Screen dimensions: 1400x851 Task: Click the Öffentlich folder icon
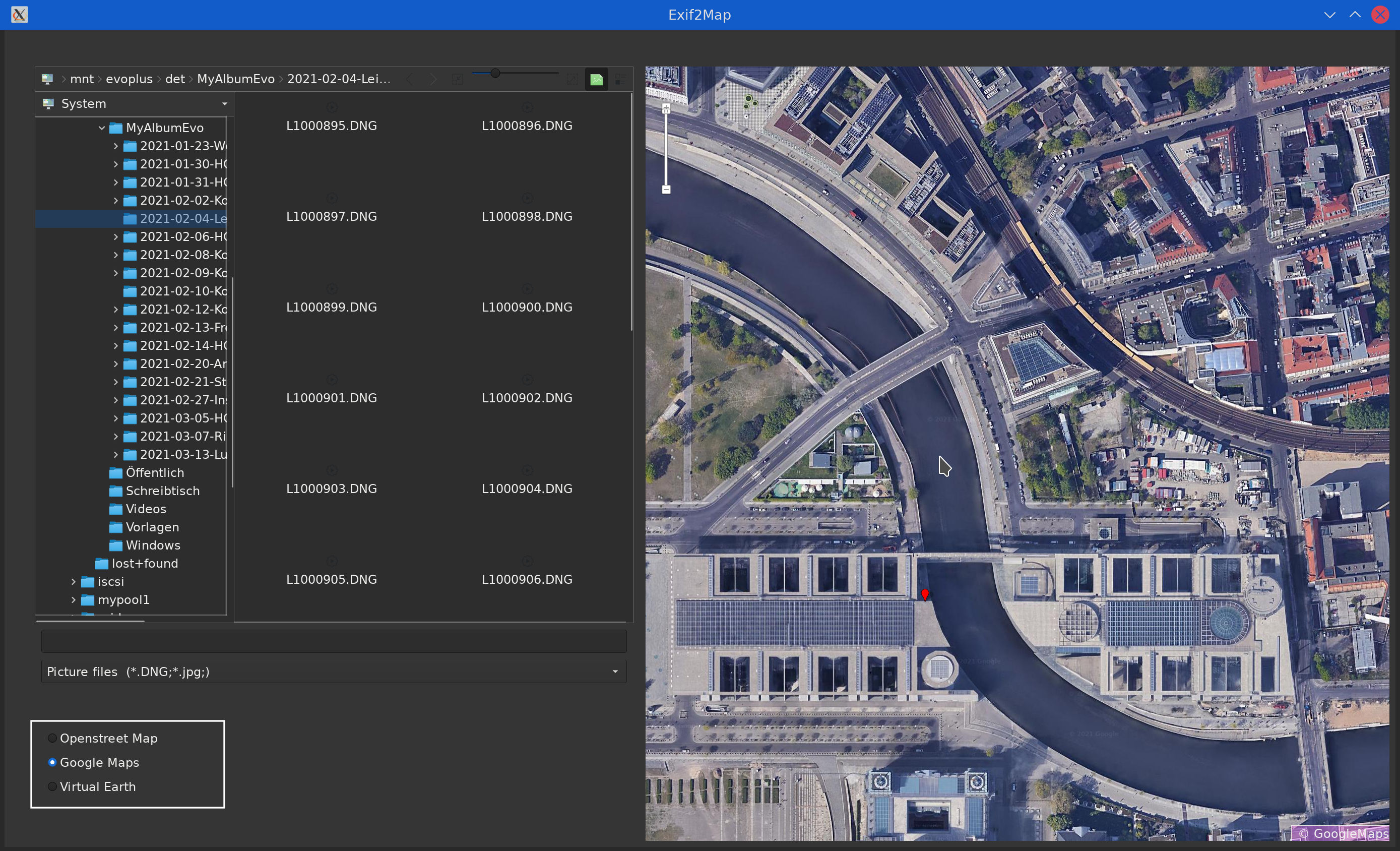click(116, 473)
